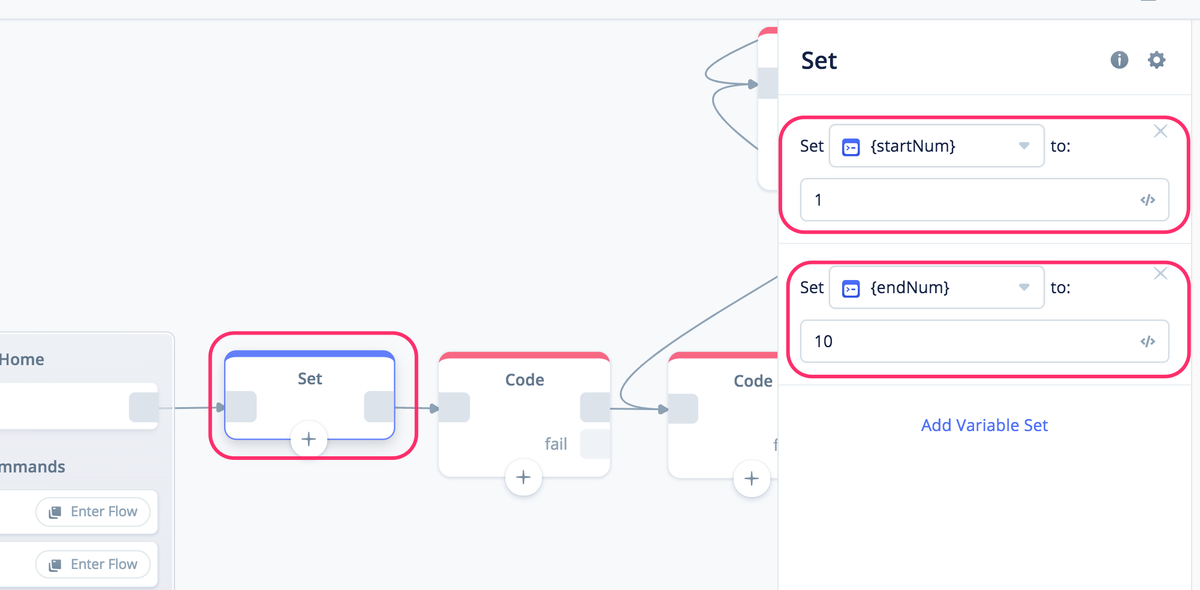Viewport: 1200px width, 590px height.
Task: Open the {startNum} variable dropdown
Action: (x=937, y=146)
